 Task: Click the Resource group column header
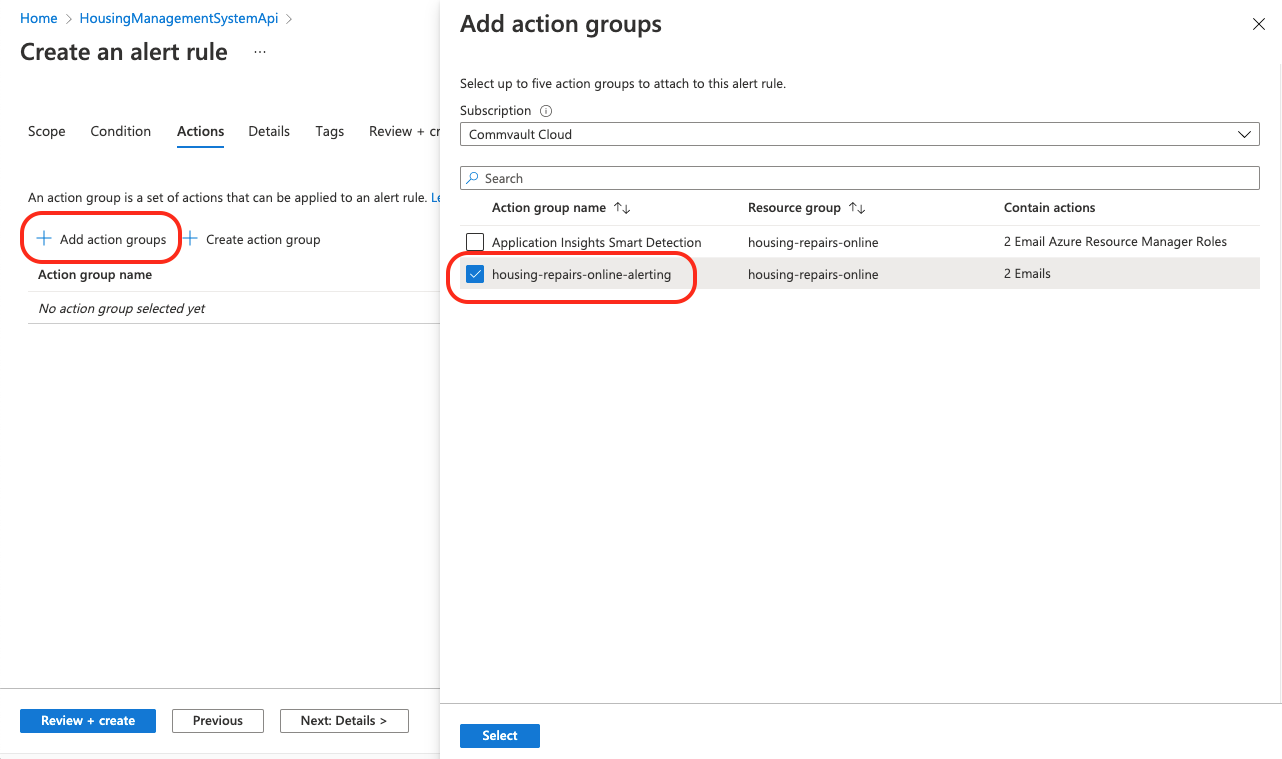794,208
